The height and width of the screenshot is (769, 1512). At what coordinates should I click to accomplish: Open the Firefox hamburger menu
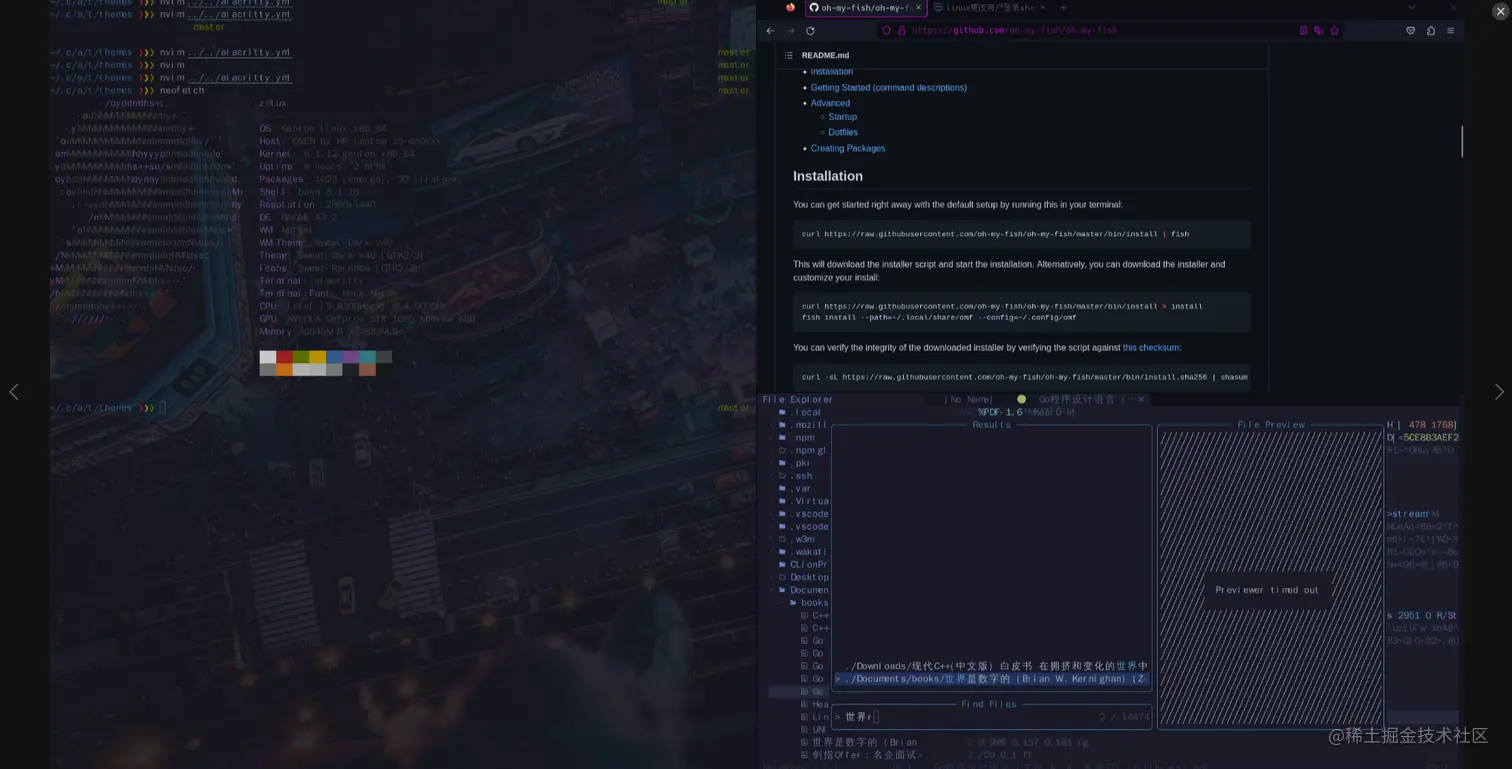(x=1450, y=31)
